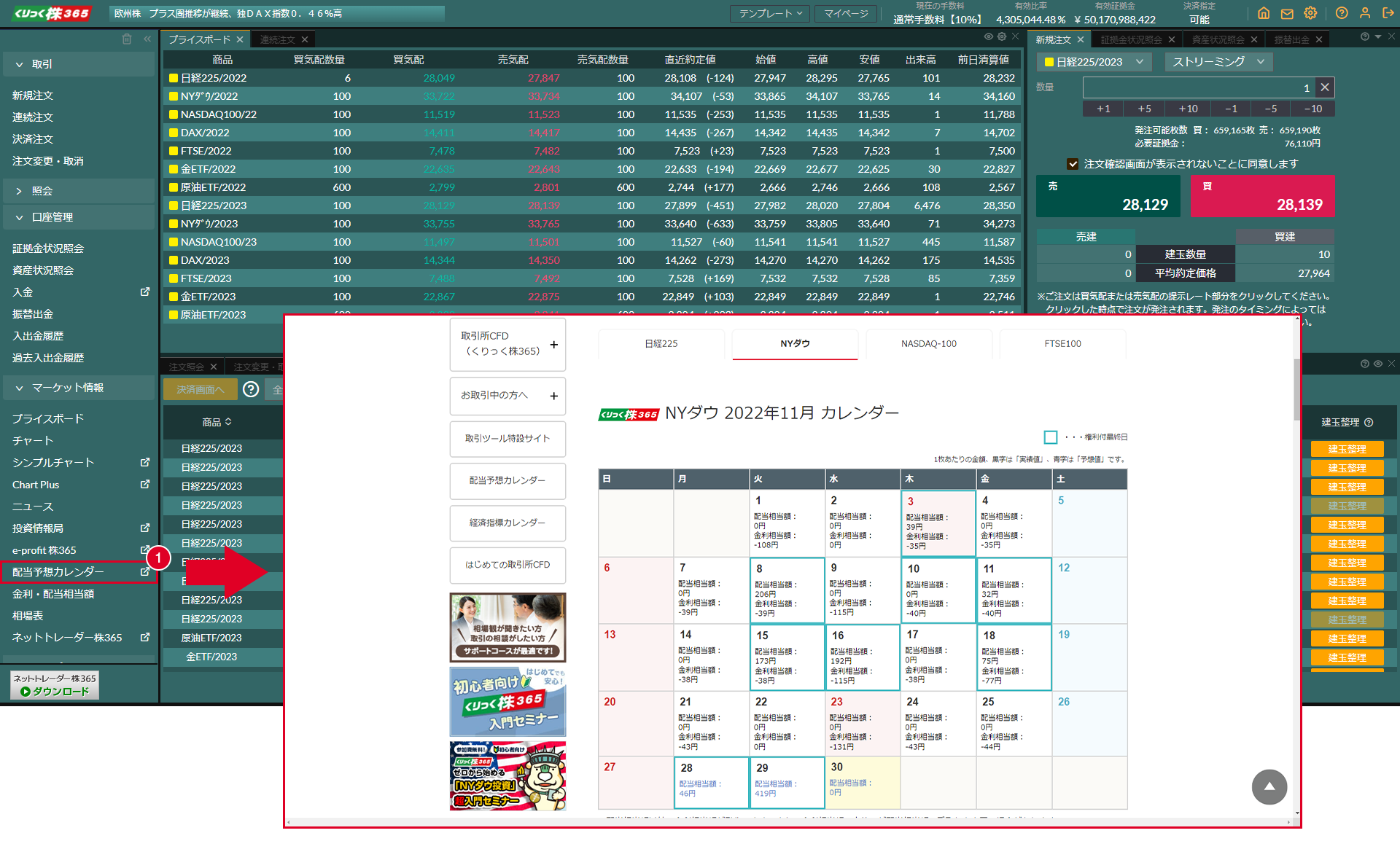The image size is (1400, 868).
Task: Click help icon in new order panel
Action: 1365,36
